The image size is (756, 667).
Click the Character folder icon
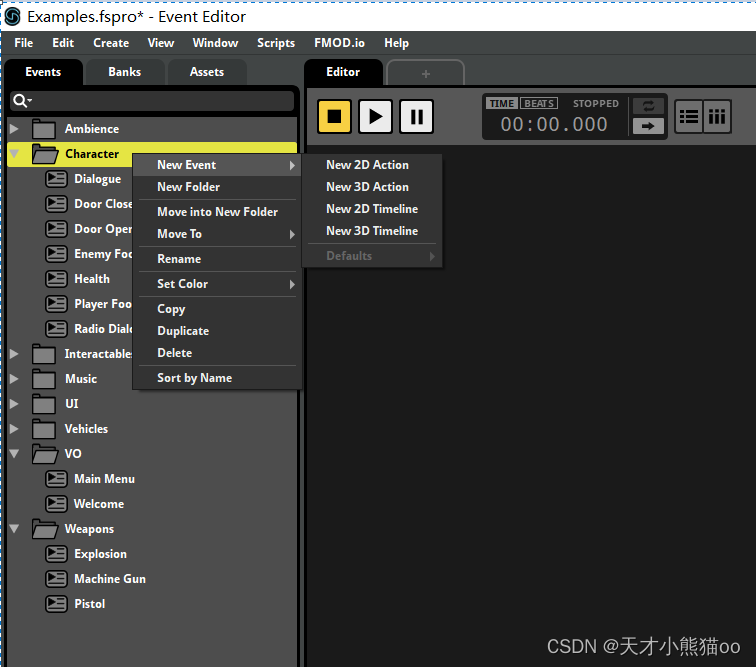pyautogui.click(x=45, y=154)
